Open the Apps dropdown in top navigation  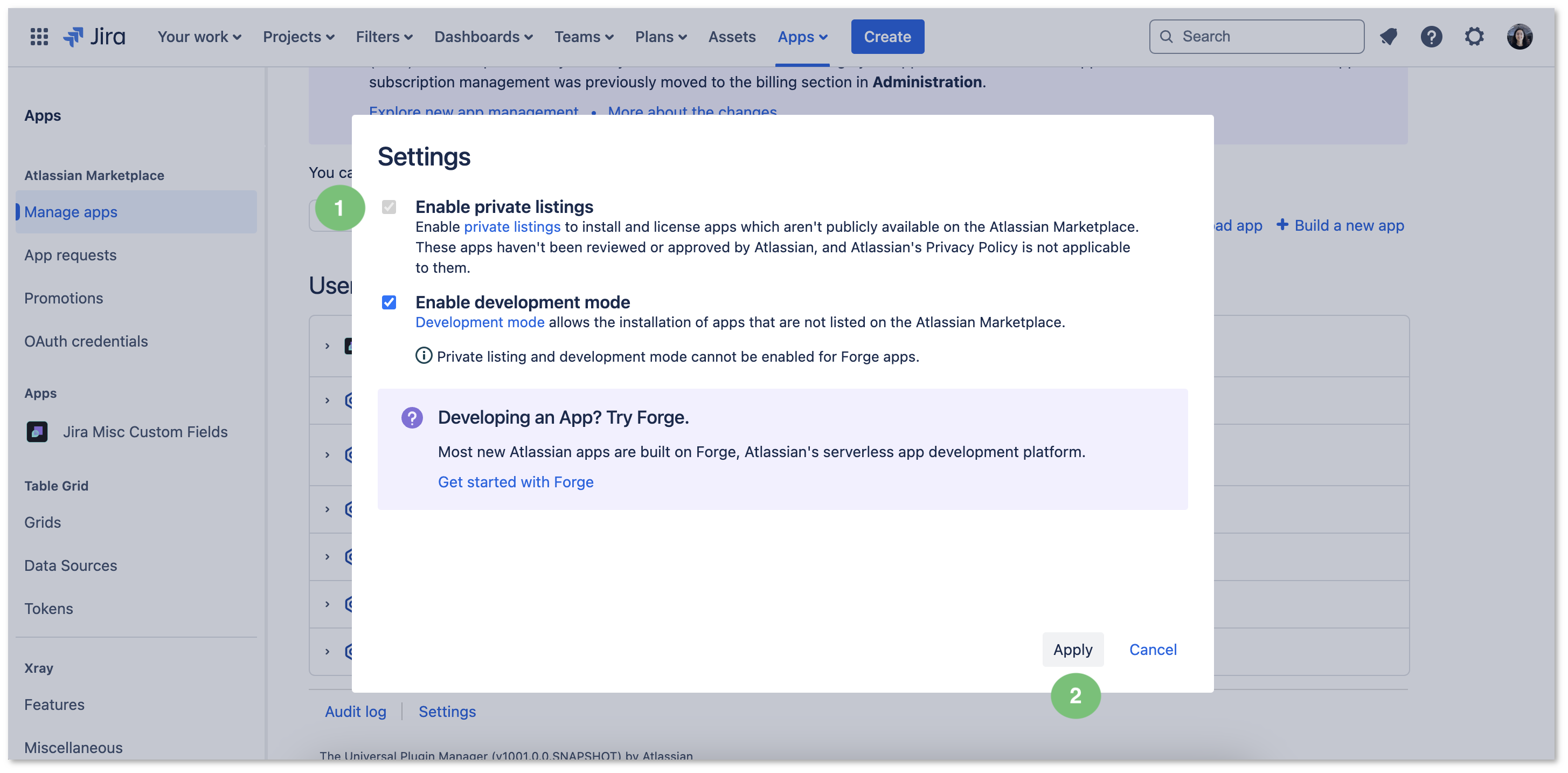click(802, 37)
